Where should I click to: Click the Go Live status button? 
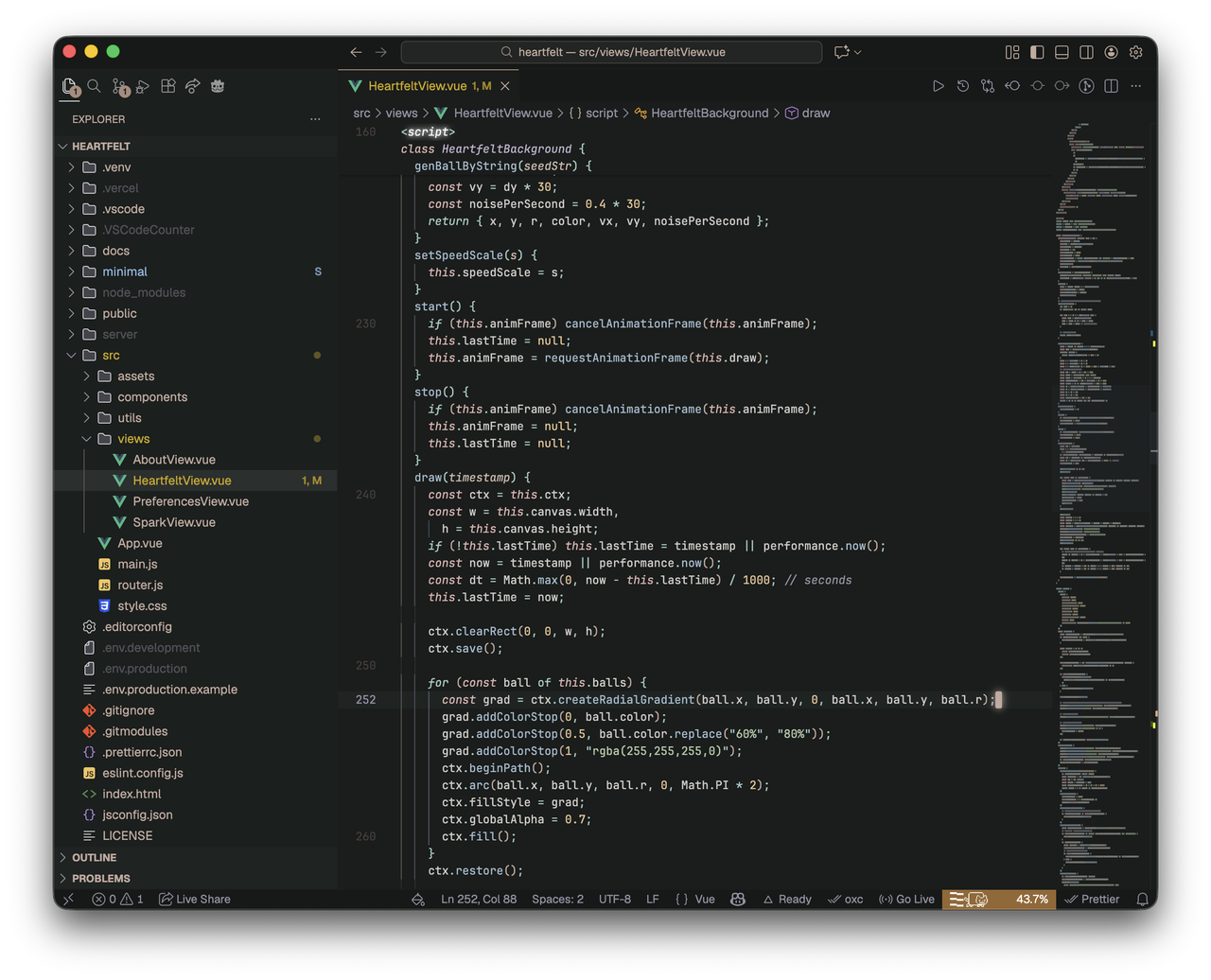(906, 900)
